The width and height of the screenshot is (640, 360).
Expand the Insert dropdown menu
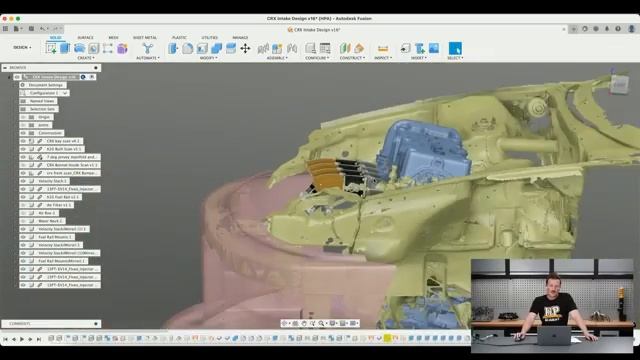click(x=419, y=58)
